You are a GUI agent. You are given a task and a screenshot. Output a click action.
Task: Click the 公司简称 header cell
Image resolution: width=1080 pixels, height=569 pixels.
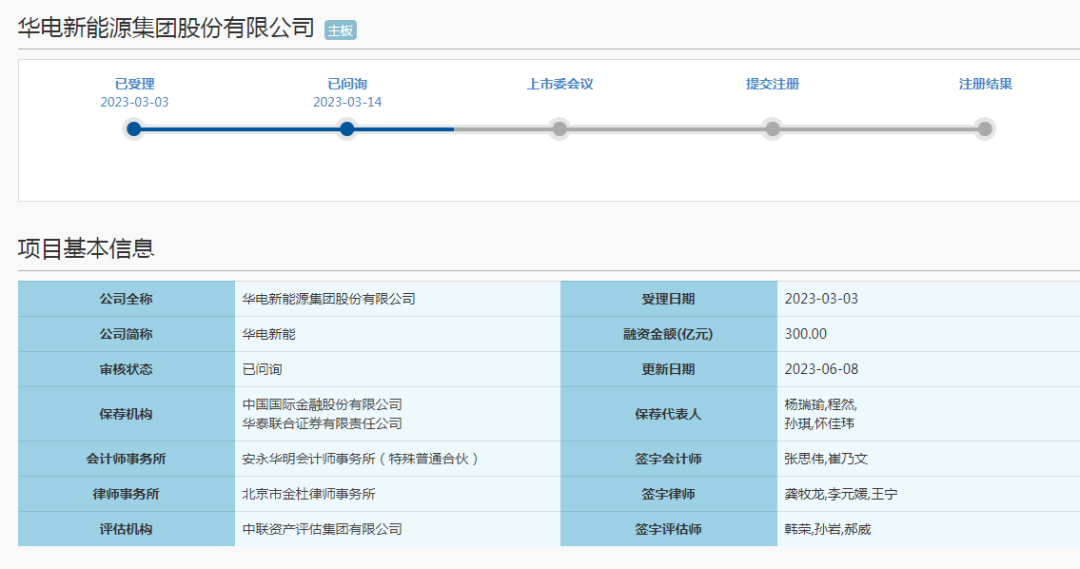pos(126,334)
